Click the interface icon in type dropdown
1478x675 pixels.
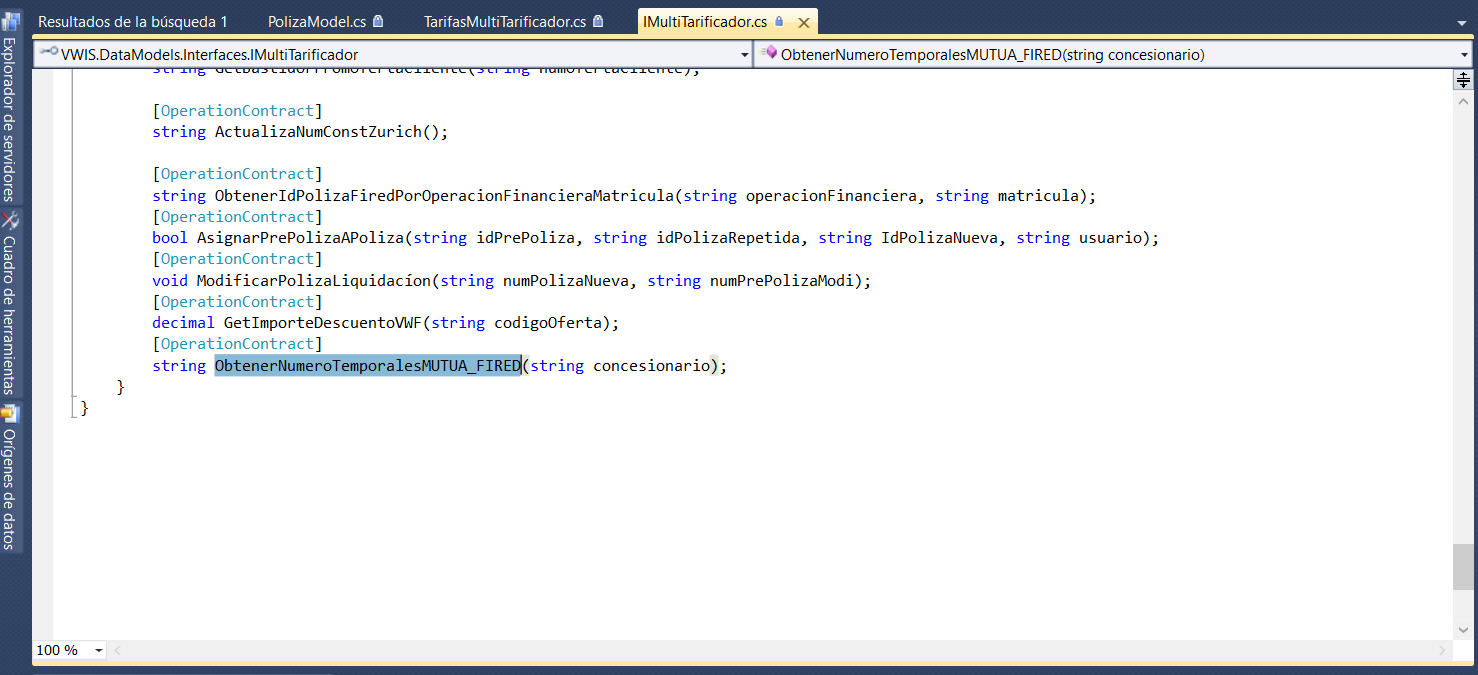(48, 54)
